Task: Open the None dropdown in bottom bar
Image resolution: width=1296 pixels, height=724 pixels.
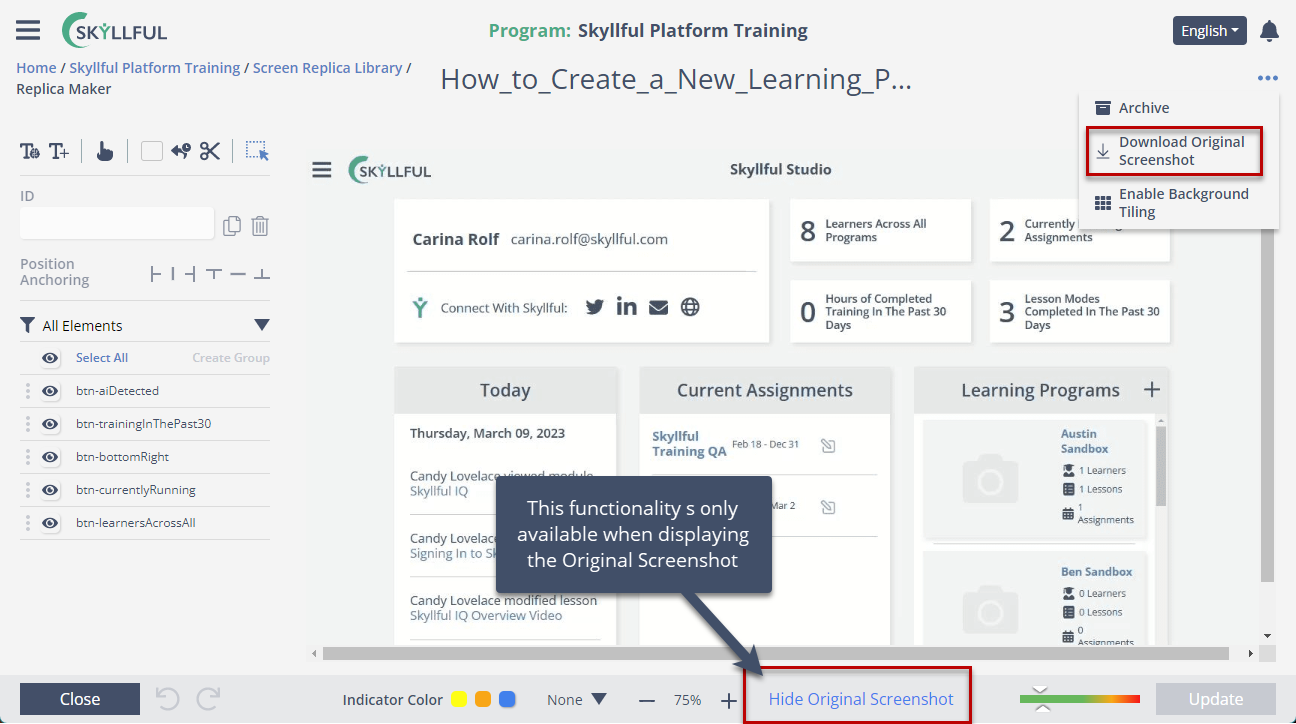Action: tap(577, 700)
